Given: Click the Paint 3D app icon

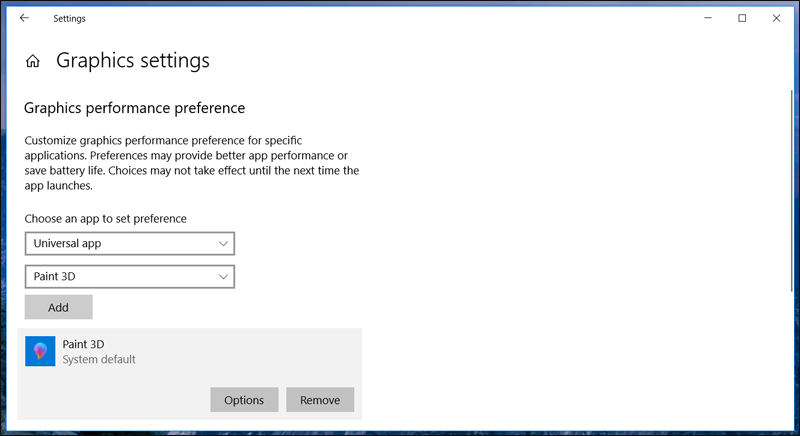Looking at the screenshot, I should (x=40, y=351).
